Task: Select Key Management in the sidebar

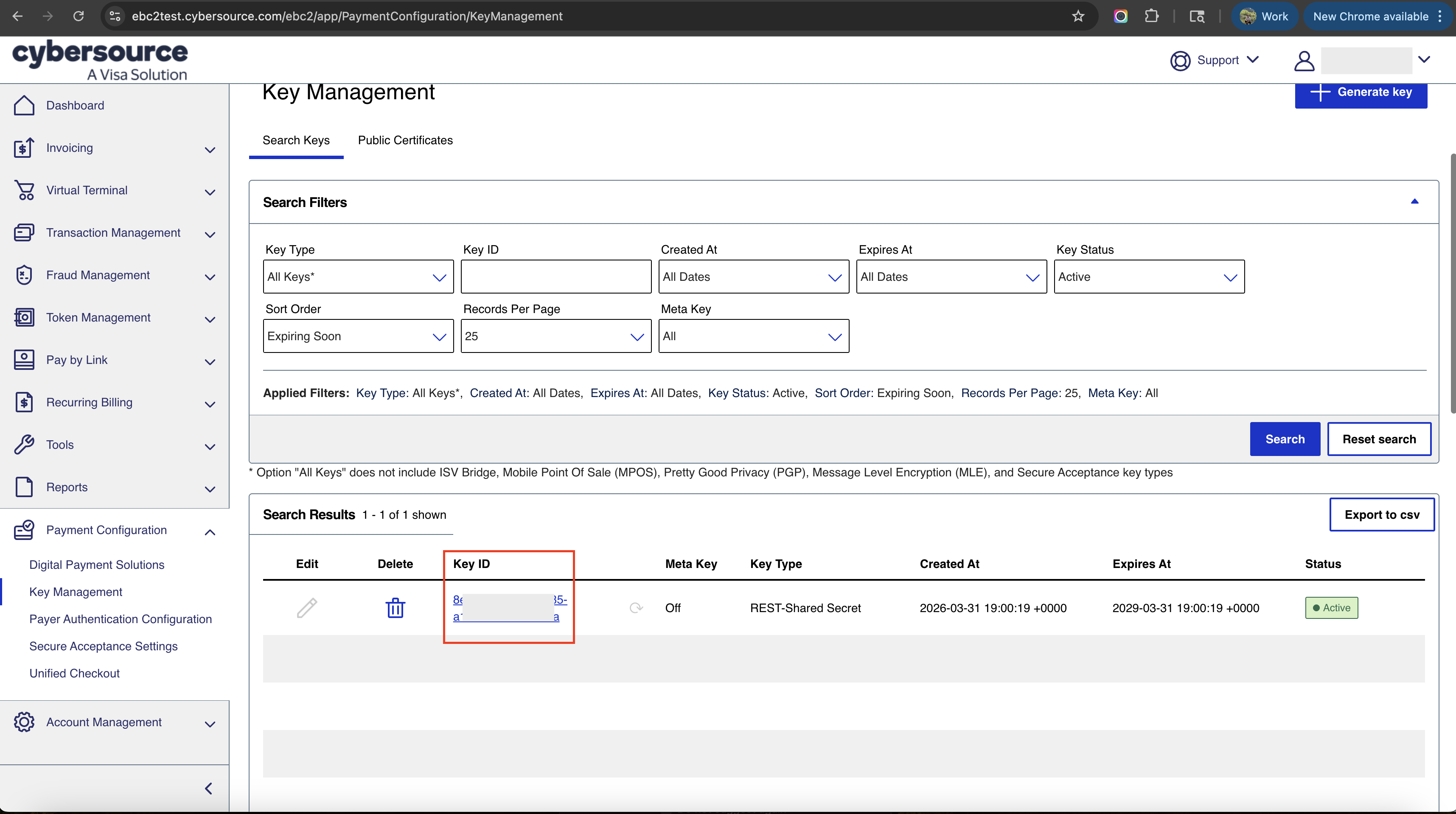Action: click(x=76, y=592)
